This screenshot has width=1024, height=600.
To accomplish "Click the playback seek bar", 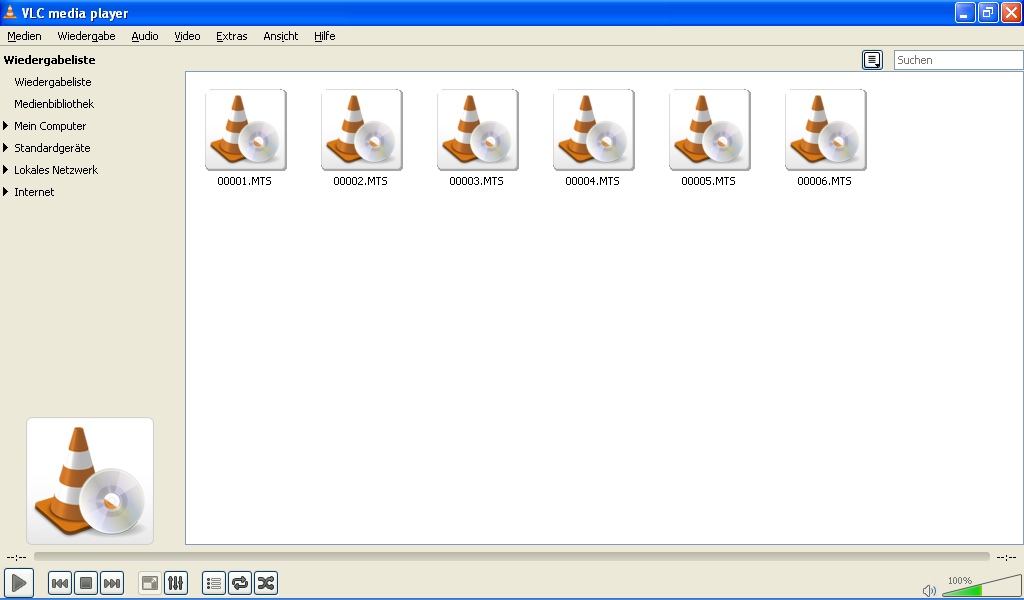I will (511, 557).
